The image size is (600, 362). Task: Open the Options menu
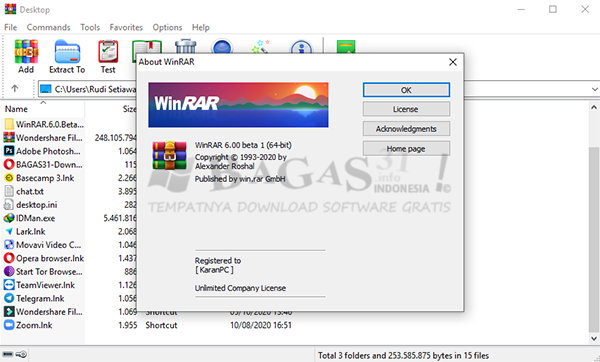tap(167, 27)
